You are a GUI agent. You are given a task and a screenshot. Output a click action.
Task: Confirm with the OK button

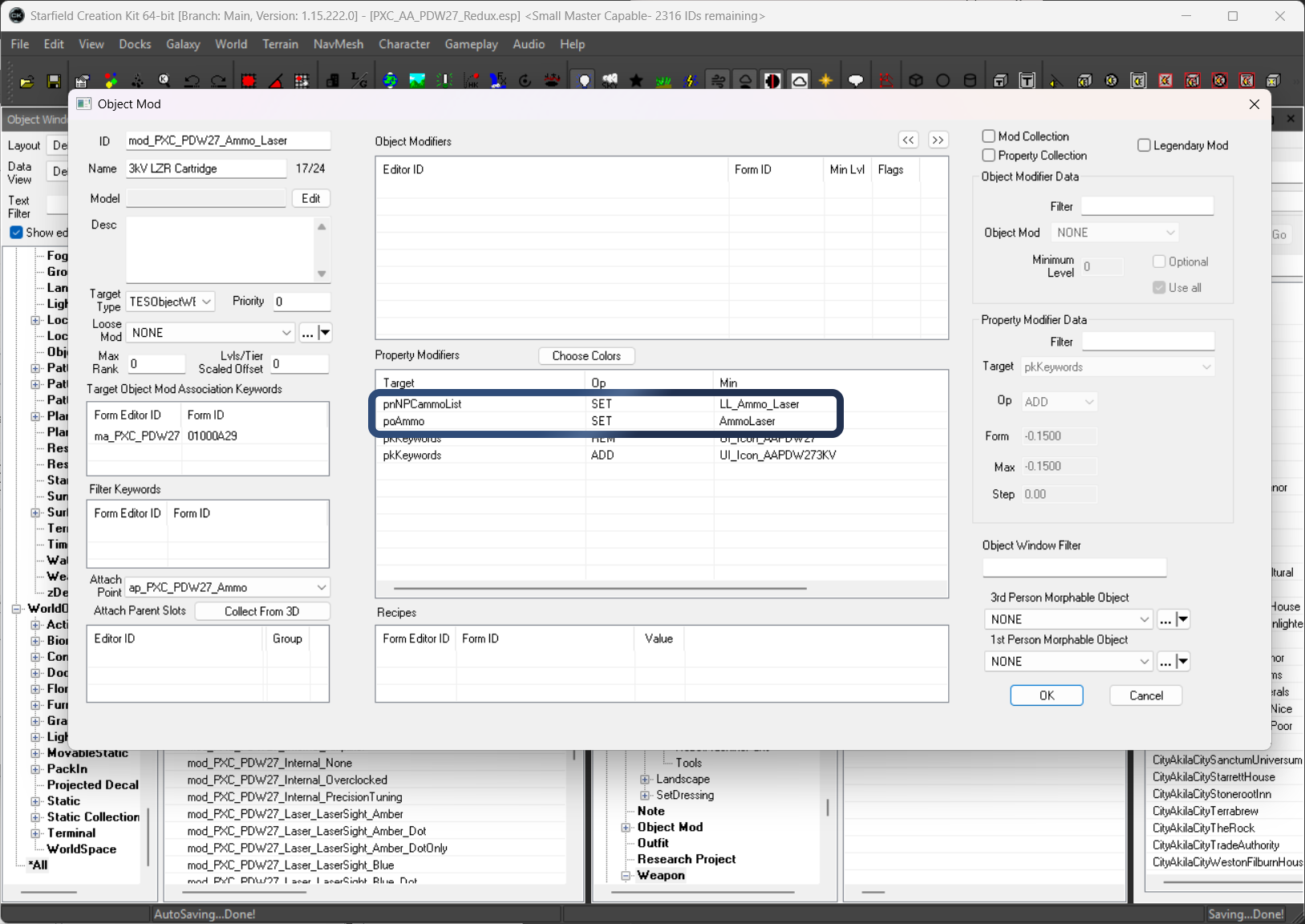point(1047,695)
